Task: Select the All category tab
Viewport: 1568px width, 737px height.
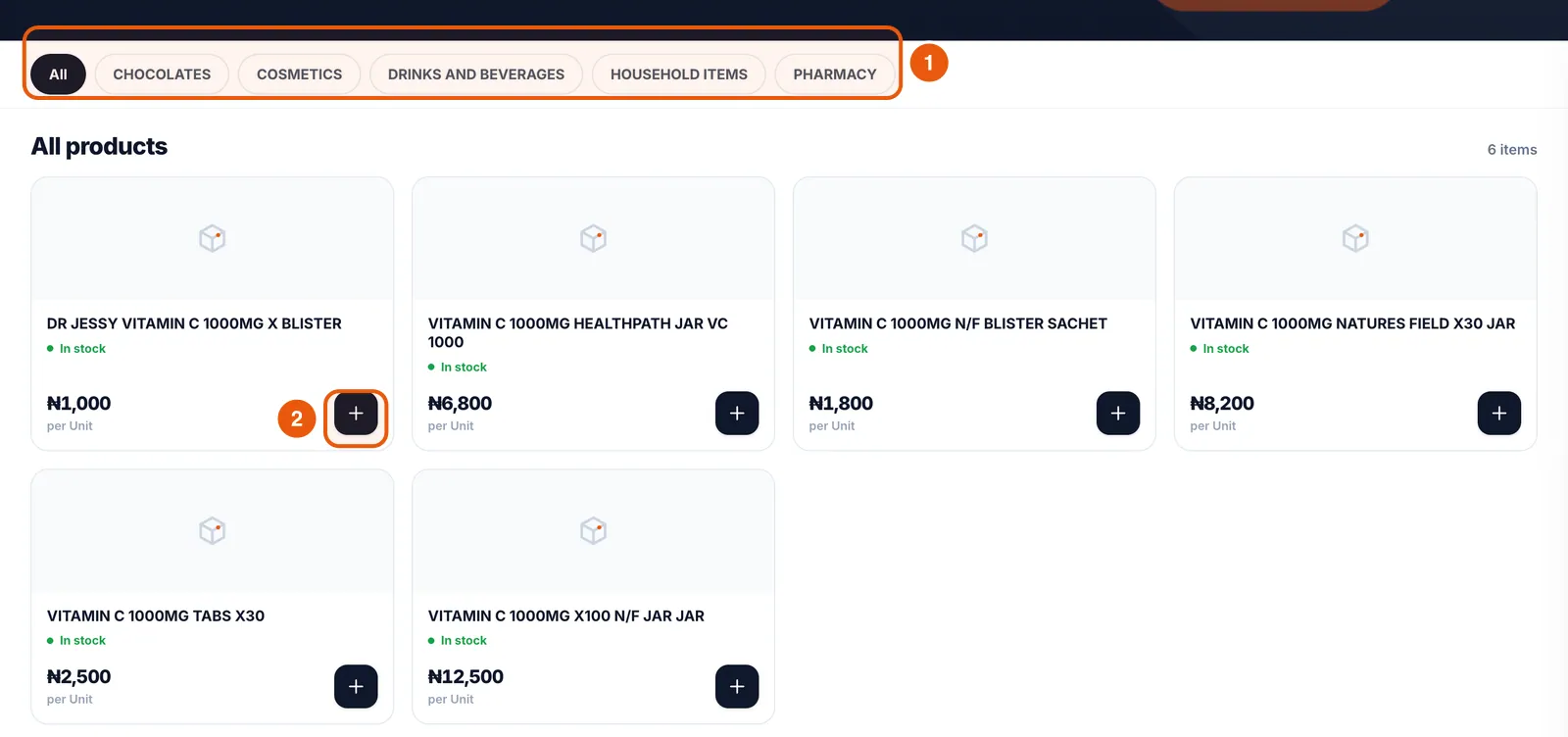Action: [59, 74]
